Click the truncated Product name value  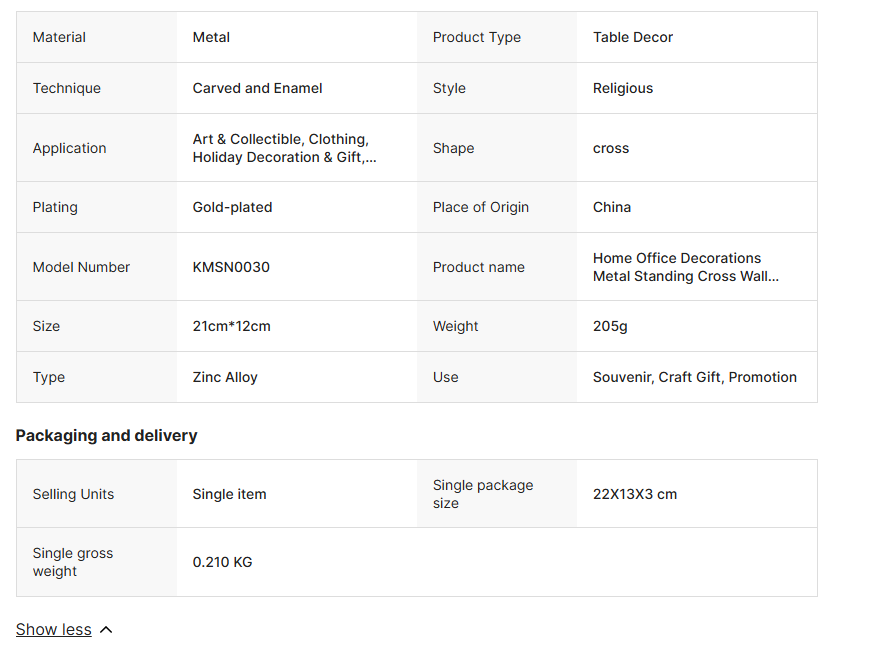(685, 267)
